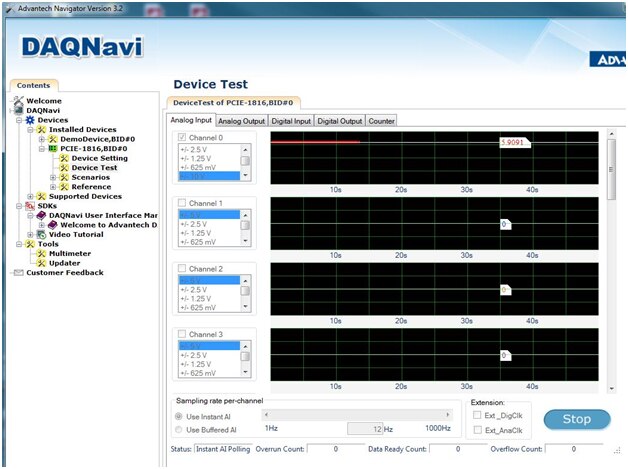Screen dimensions: 628x469
Task: Check the Ext_DigClk extension box
Action: coord(477,415)
